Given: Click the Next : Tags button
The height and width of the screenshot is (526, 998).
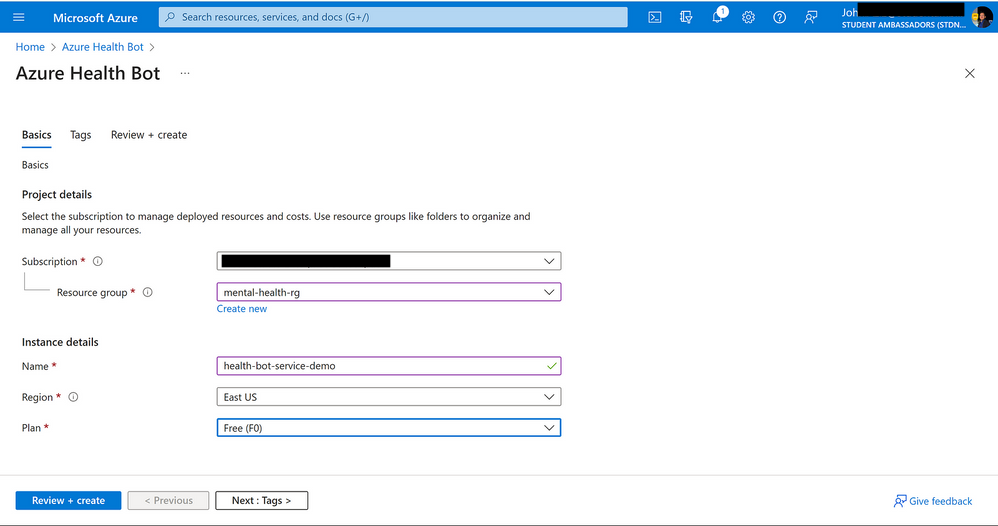Looking at the screenshot, I should (x=262, y=501).
